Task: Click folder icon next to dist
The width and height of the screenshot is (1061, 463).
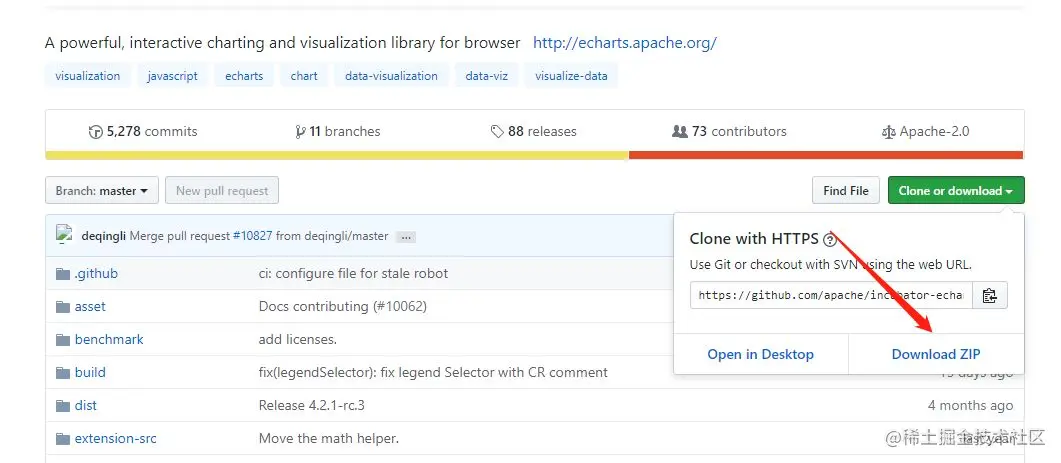Action: coord(63,406)
